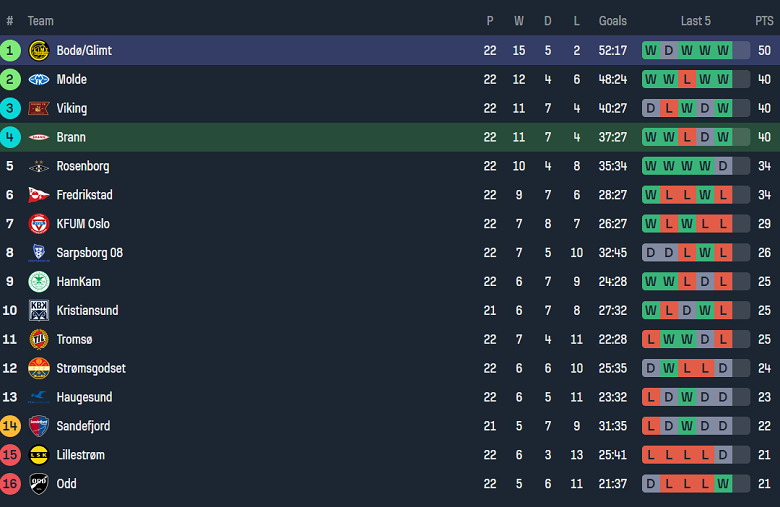This screenshot has height=507, width=780.
Task: Open the HamKam team link
Action: coord(79,282)
